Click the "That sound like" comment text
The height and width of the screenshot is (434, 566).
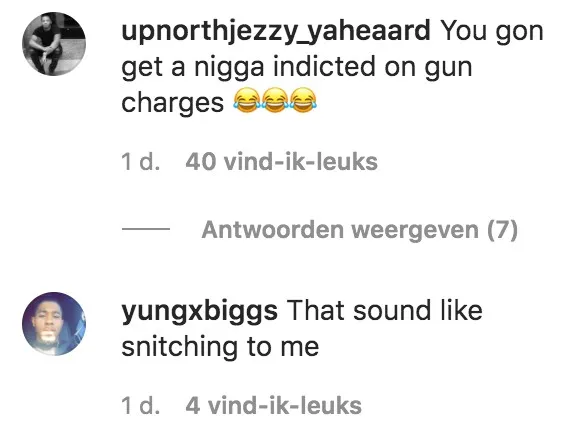(385, 311)
